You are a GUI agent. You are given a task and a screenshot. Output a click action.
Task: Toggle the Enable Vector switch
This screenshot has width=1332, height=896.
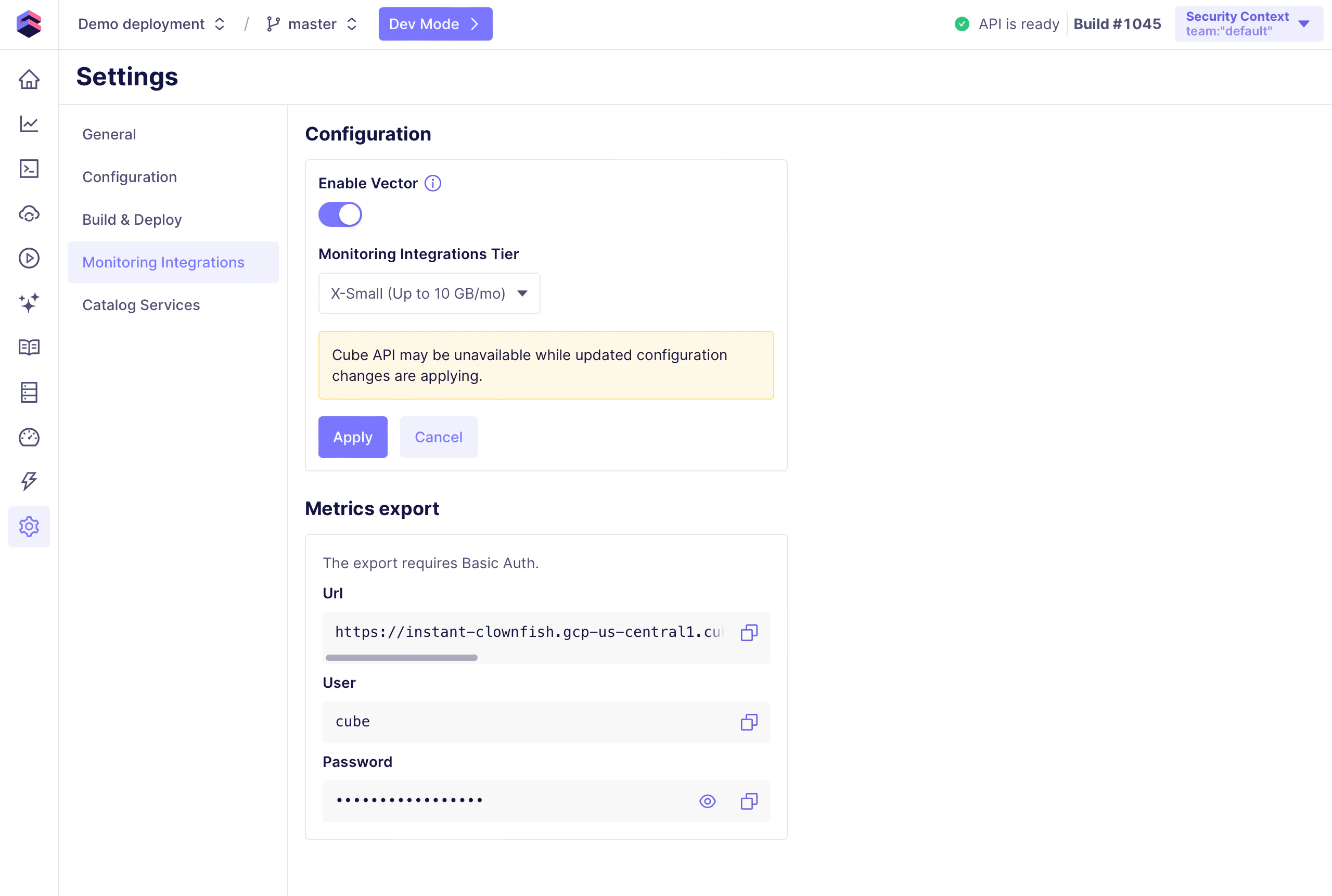coord(340,215)
